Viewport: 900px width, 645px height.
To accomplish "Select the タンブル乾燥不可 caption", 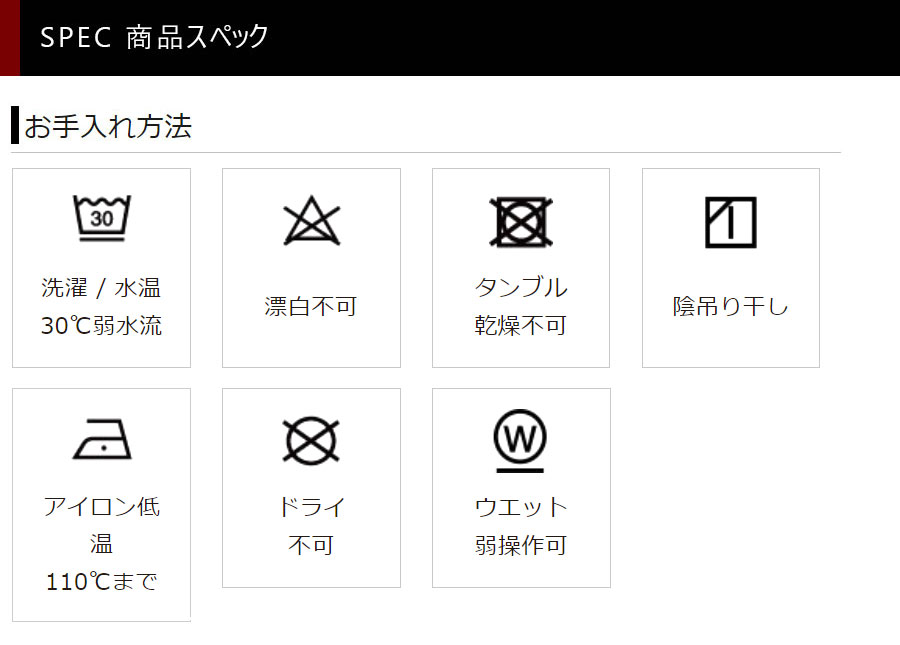I will [521, 306].
